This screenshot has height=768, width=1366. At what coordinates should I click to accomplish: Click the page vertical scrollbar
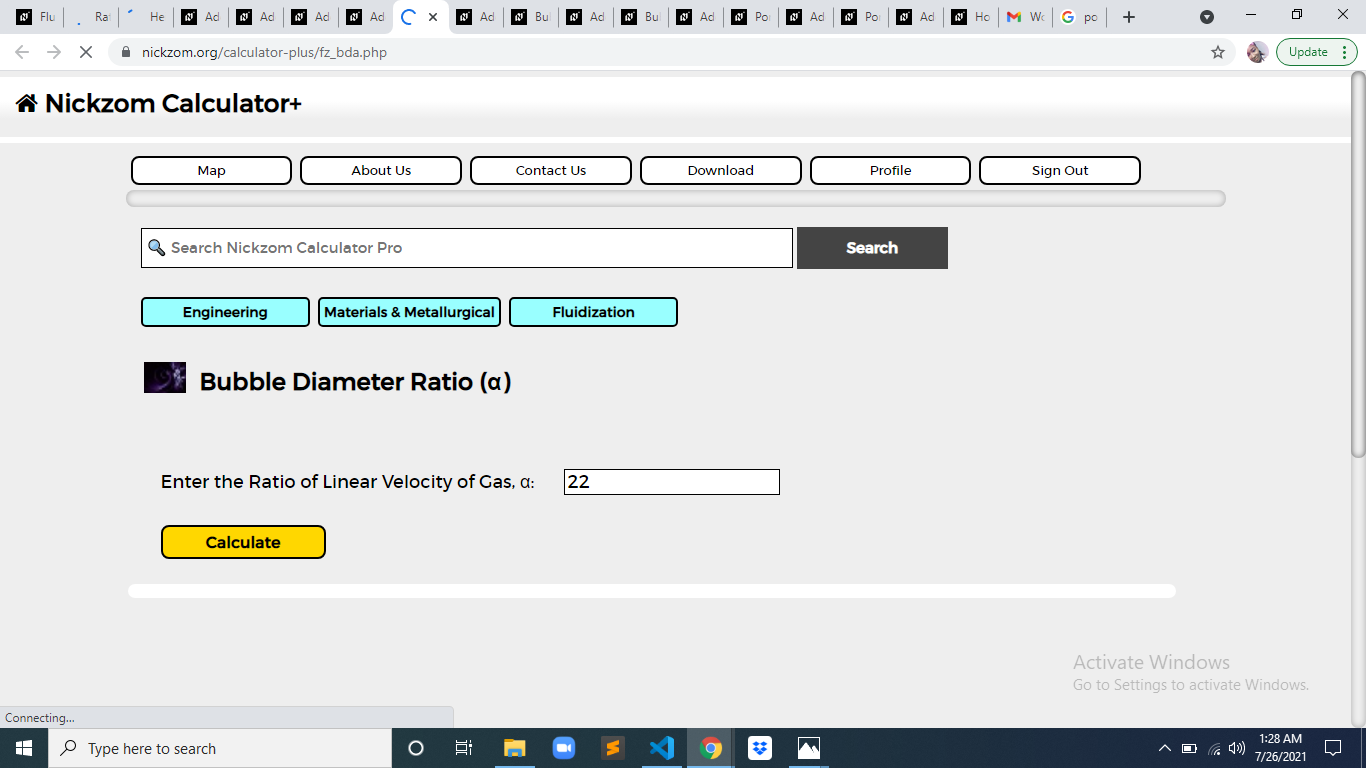pos(1358,264)
